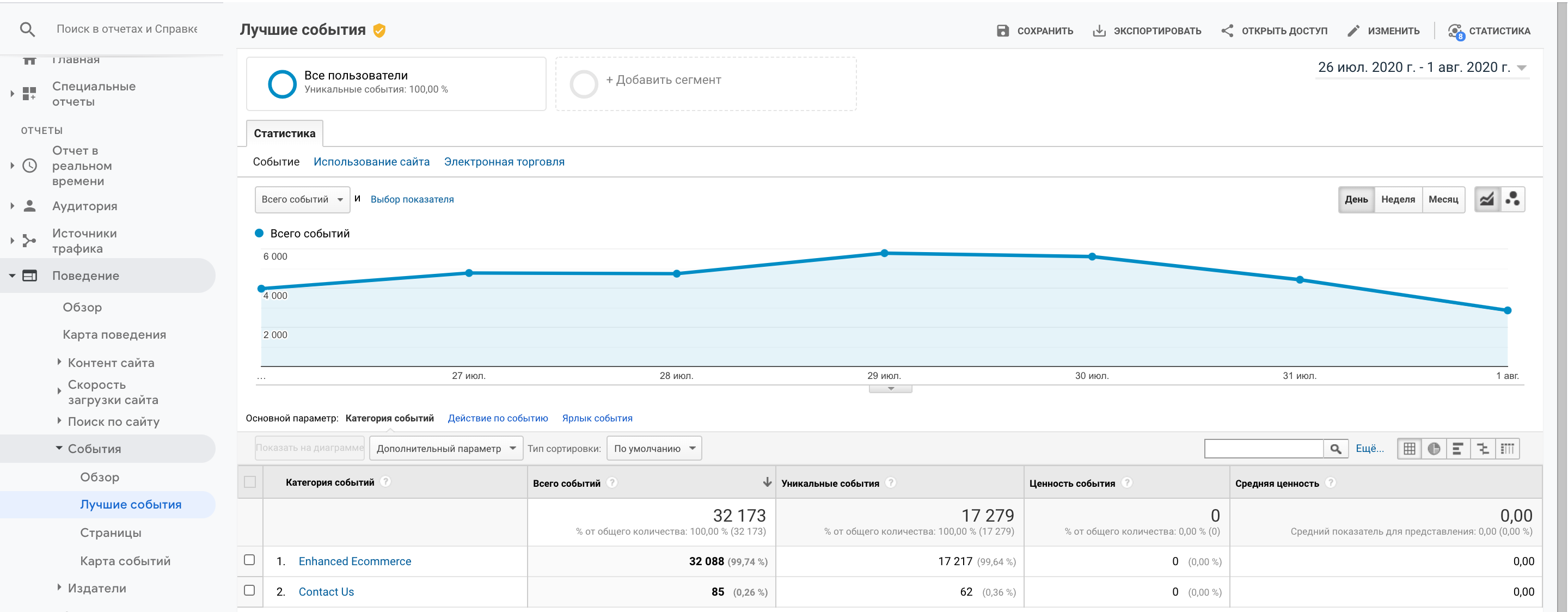Open Карта событий in sidebar

pyautogui.click(x=125, y=561)
